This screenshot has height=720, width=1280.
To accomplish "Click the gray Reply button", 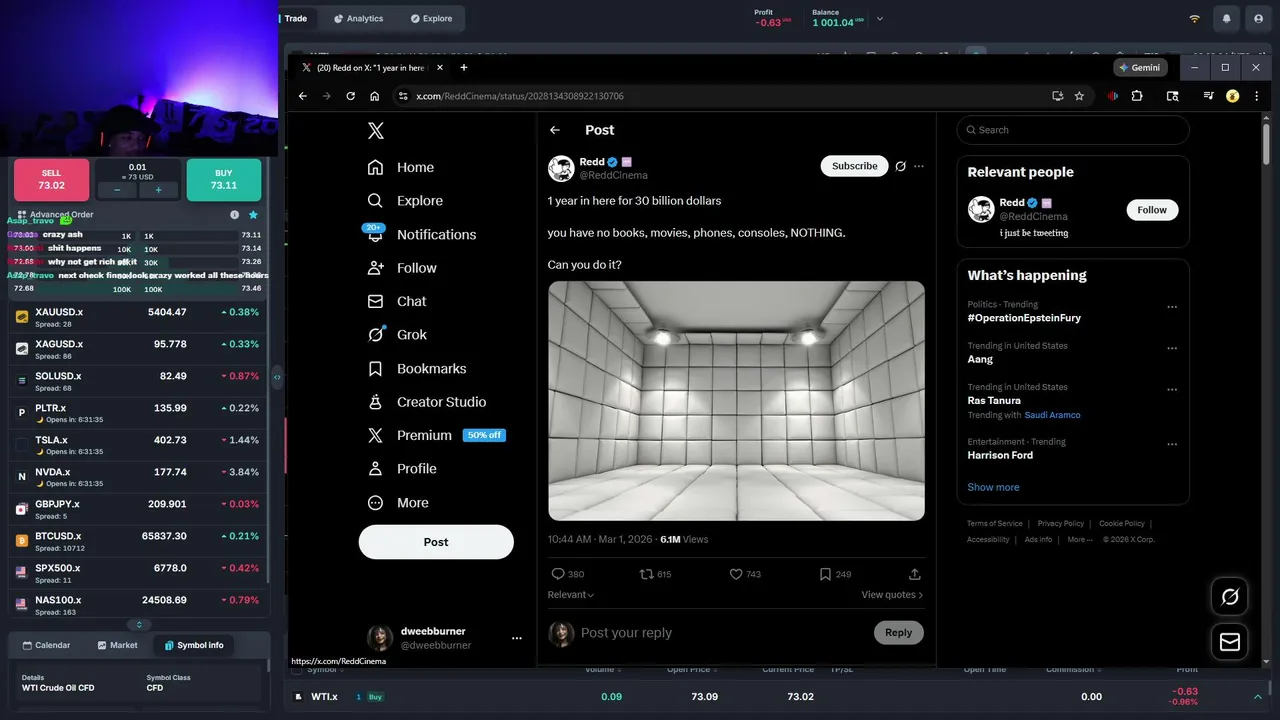I will click(x=899, y=632).
